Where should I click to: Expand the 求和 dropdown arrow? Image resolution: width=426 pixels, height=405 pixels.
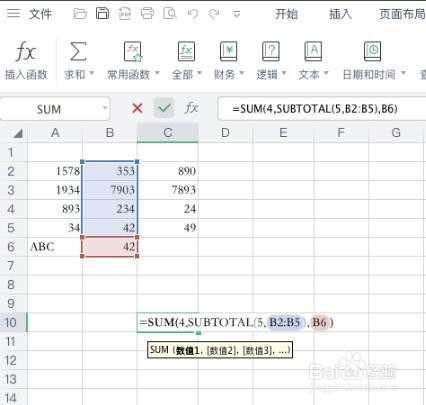click(92, 73)
